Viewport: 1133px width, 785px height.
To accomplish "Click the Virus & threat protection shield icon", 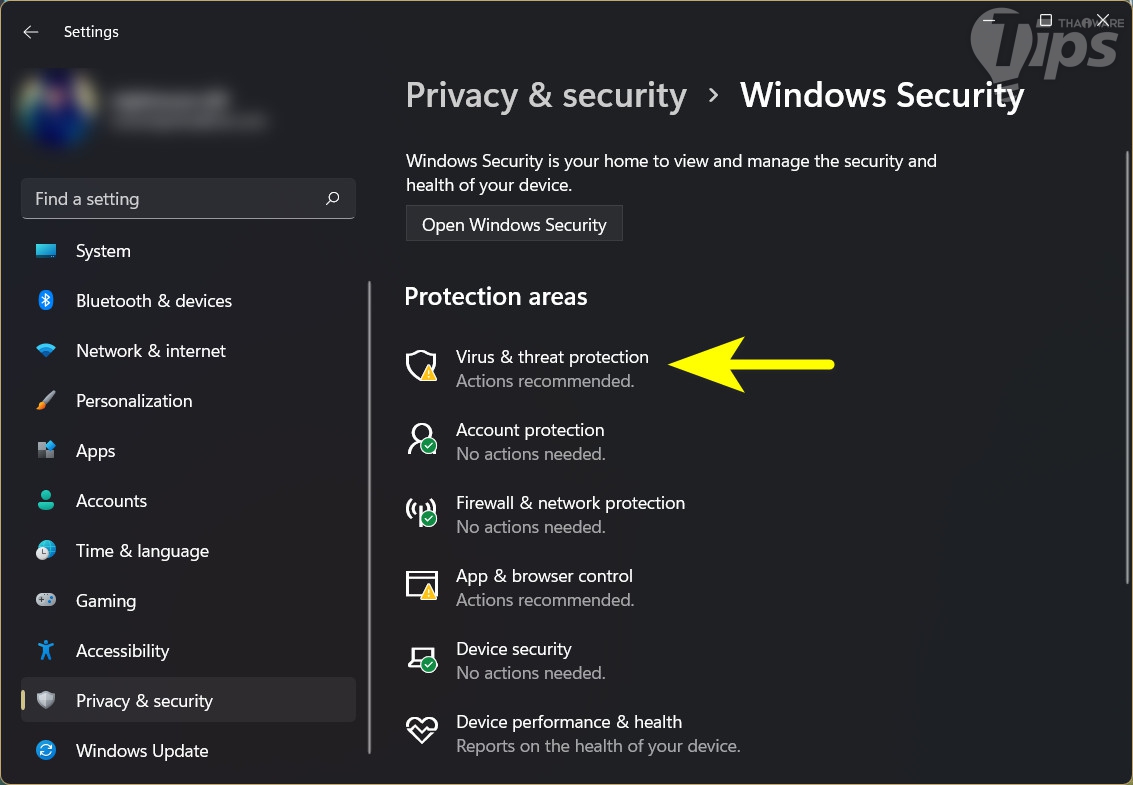I will 421,366.
